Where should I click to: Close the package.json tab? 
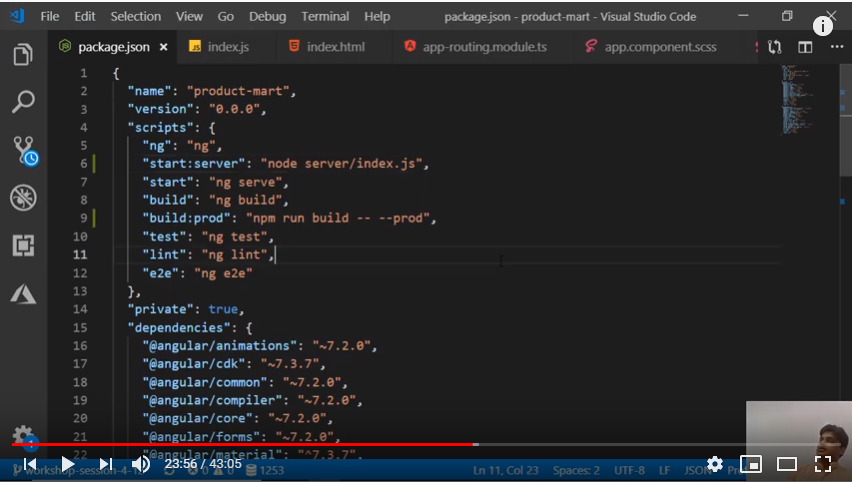pos(163,47)
